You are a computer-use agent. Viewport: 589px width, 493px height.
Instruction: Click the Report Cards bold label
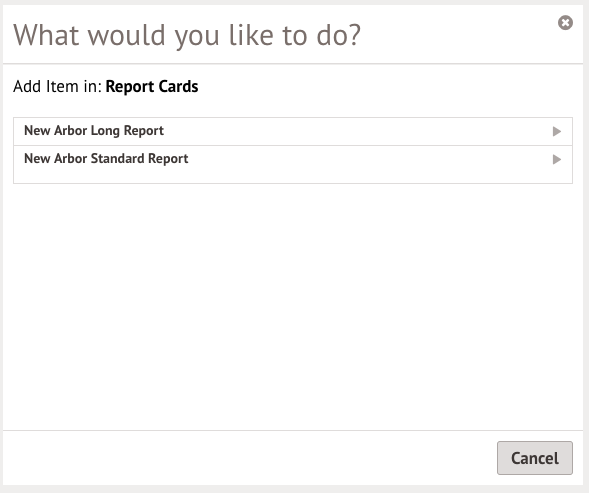(x=152, y=86)
